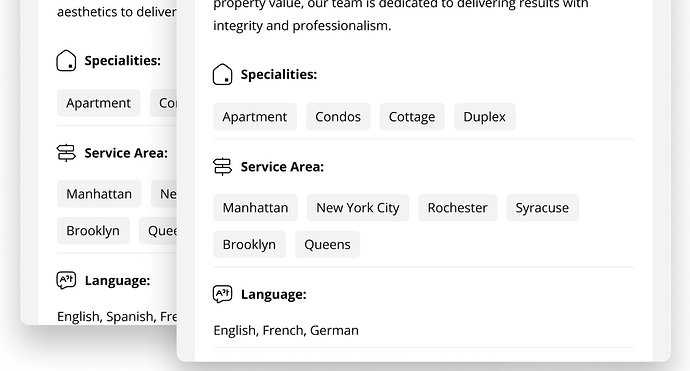Choose the Rochester service area tag

point(458,208)
